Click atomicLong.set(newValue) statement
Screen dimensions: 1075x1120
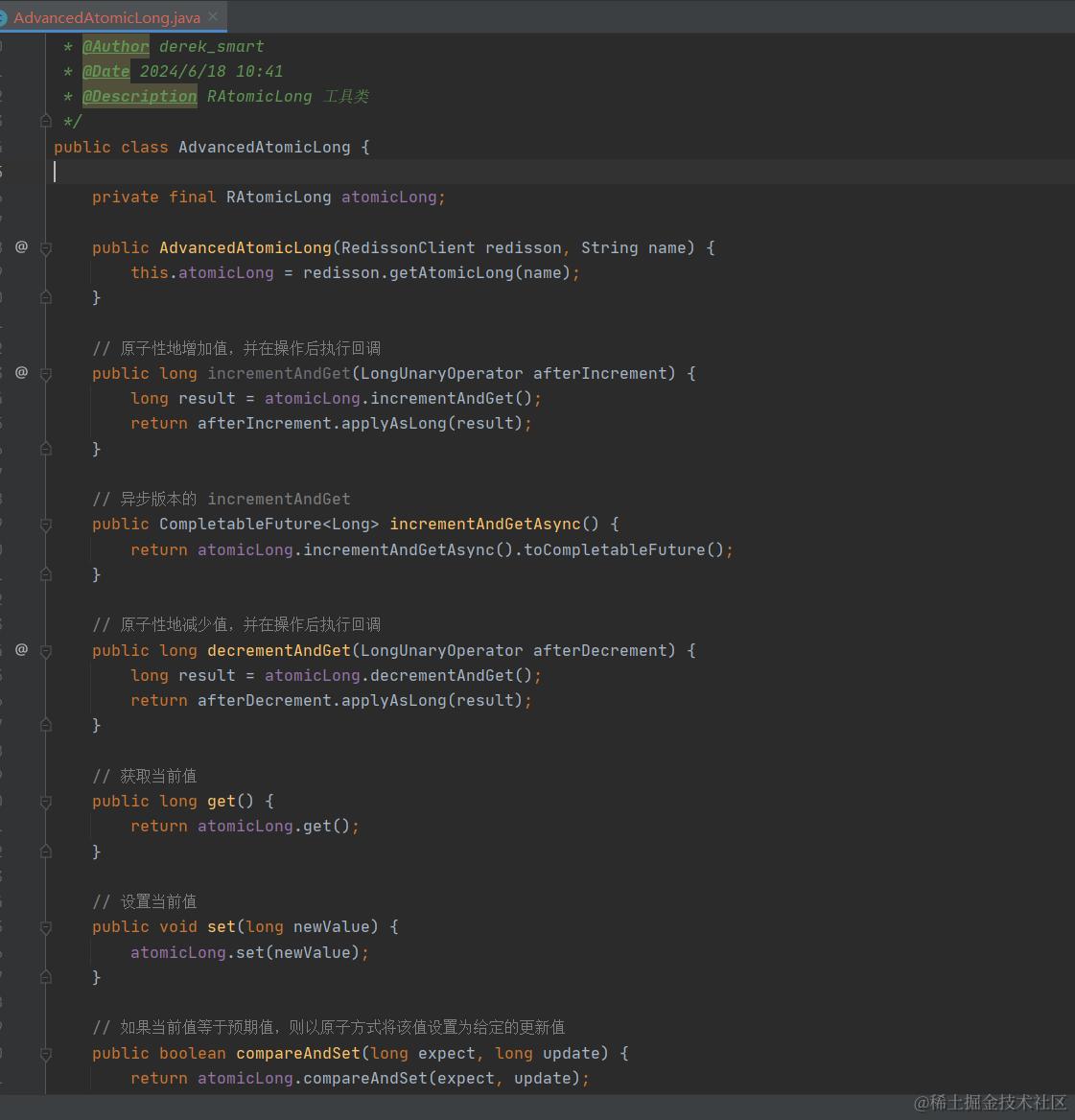click(x=249, y=953)
